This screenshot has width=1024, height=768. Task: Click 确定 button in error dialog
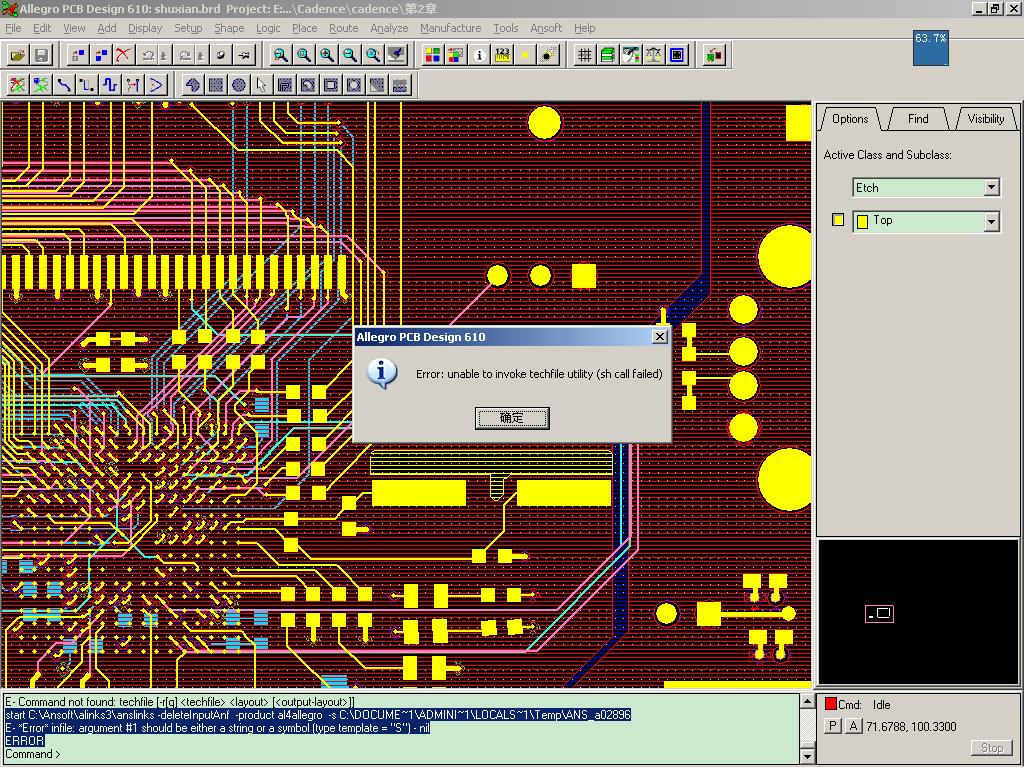511,418
